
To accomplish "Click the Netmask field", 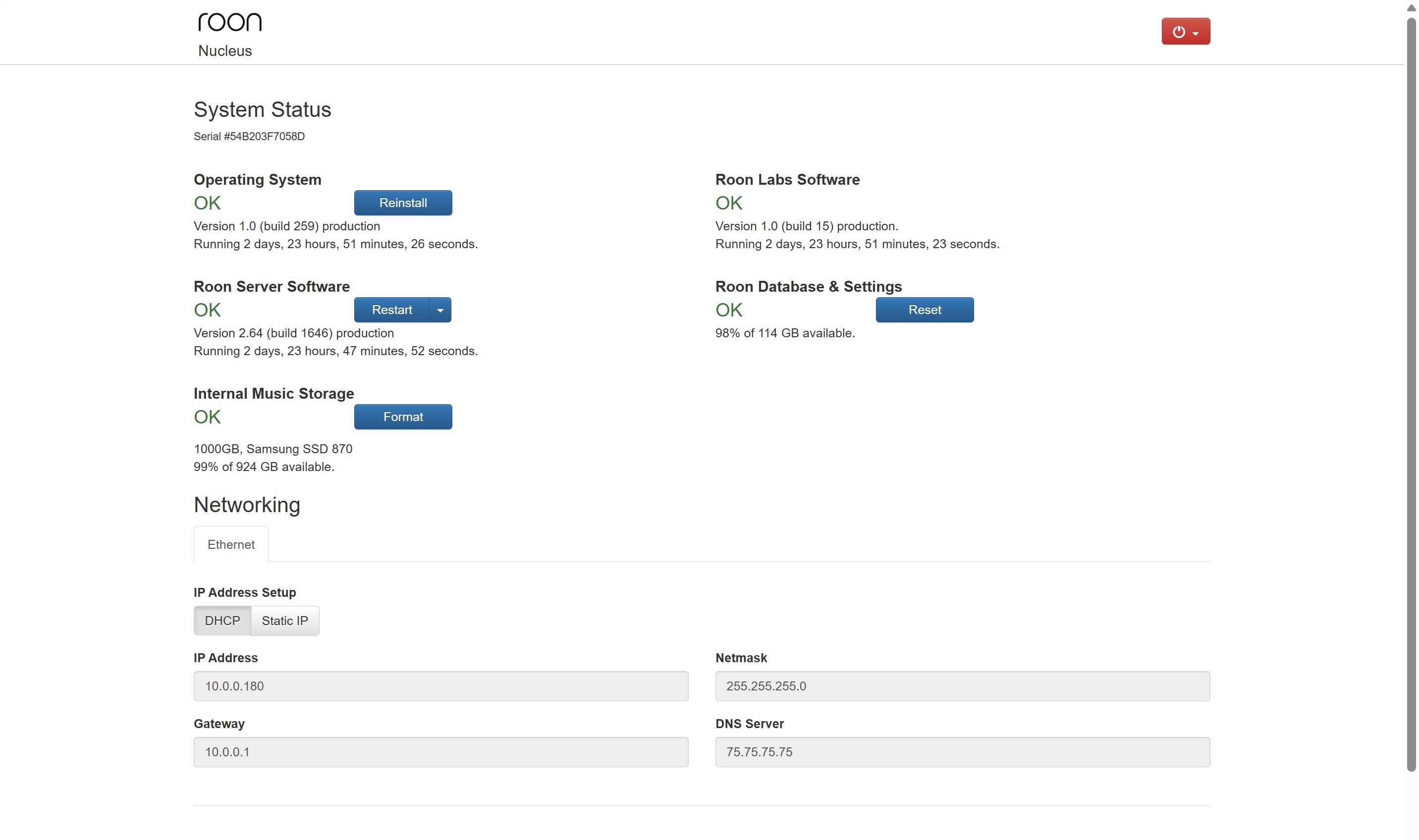I will pyautogui.click(x=962, y=686).
